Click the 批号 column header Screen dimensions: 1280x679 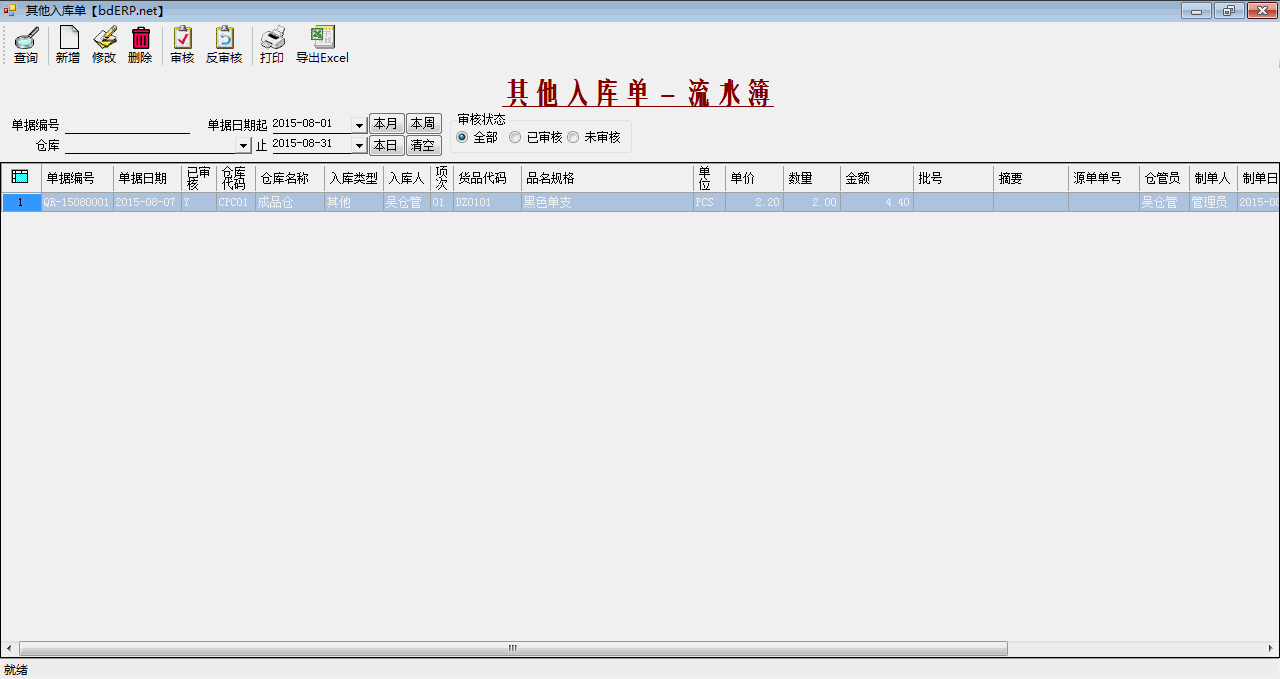pyautogui.click(x=953, y=178)
